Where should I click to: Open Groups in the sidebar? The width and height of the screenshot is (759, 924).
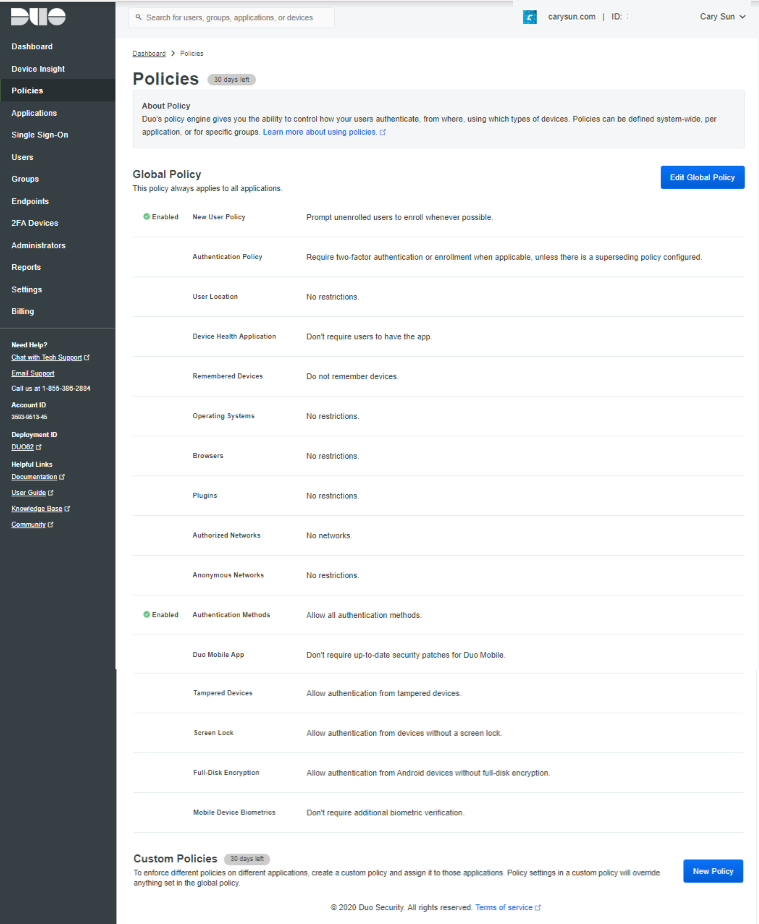[x=25, y=179]
